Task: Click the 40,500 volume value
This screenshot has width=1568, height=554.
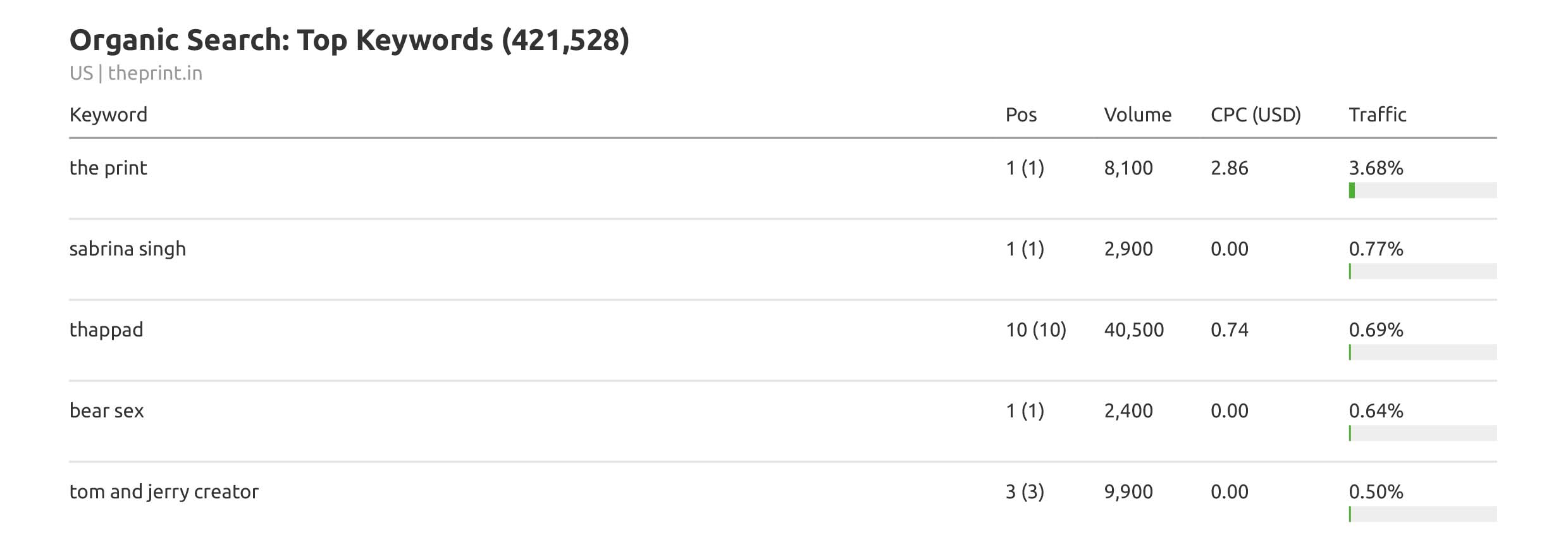Action: point(1133,330)
